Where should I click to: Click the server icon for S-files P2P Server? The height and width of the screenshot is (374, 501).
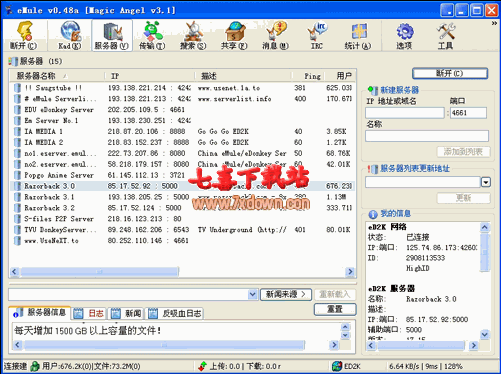tap(17, 219)
